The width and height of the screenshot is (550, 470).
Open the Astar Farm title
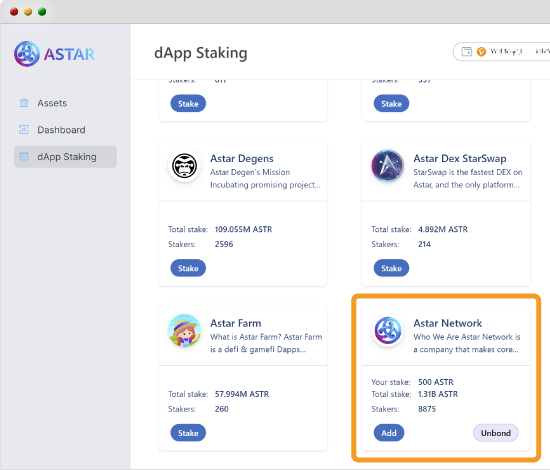236,323
